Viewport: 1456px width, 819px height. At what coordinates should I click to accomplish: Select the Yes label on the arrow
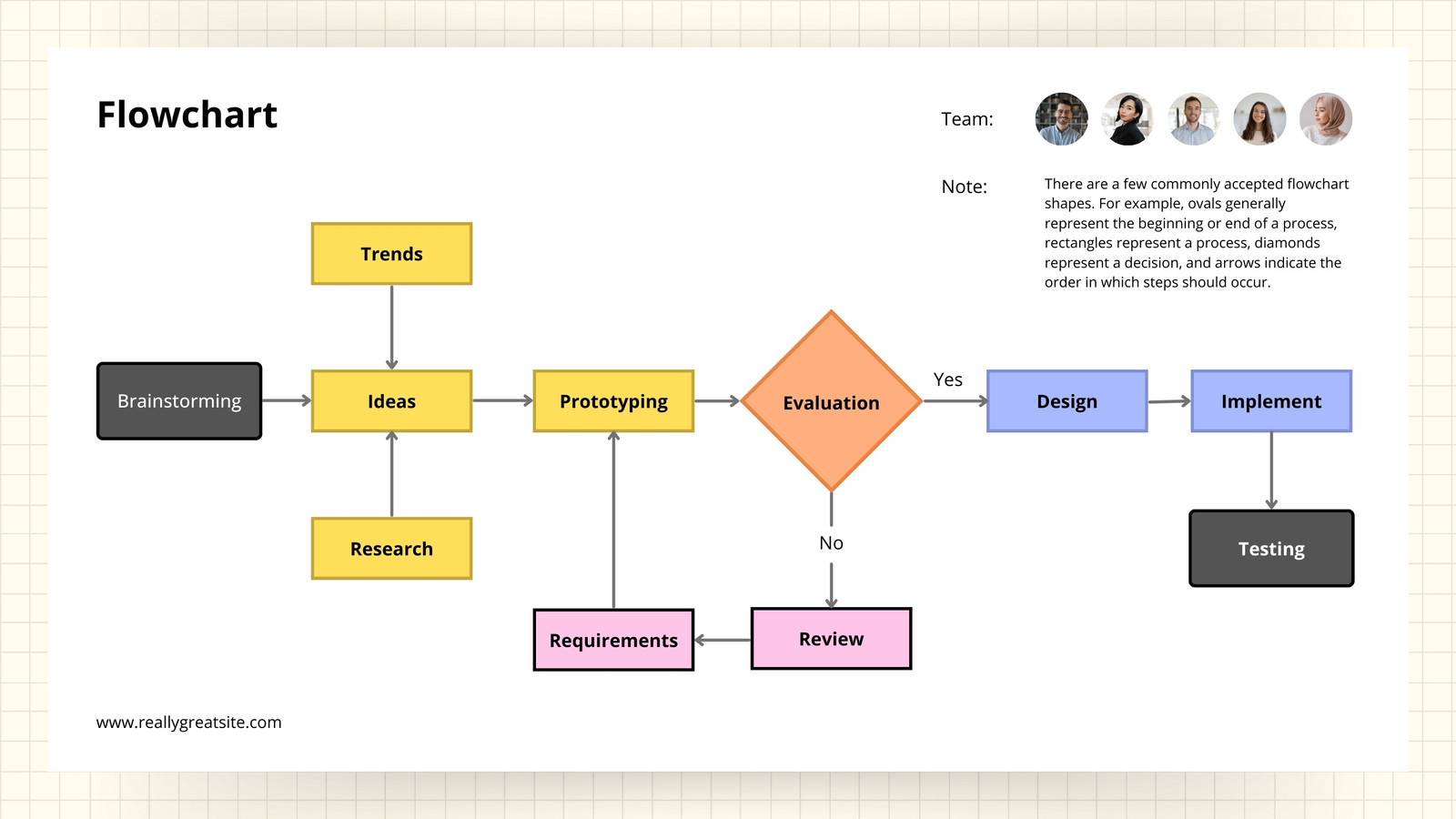click(x=947, y=379)
